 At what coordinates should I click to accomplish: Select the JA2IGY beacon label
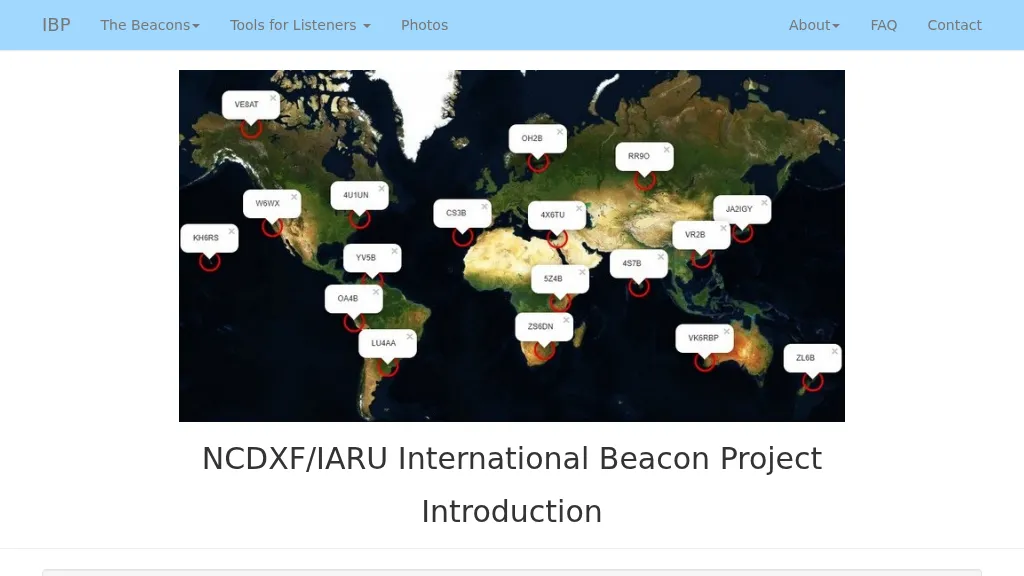739,209
